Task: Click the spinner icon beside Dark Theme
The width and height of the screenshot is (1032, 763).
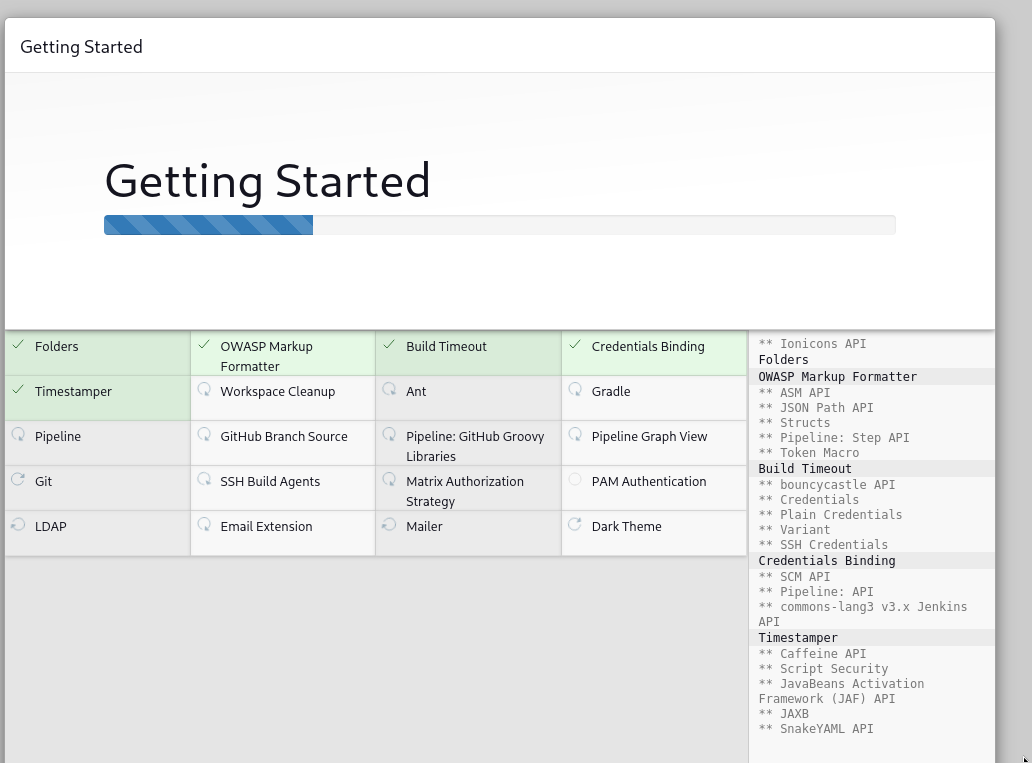Action: click(575, 525)
